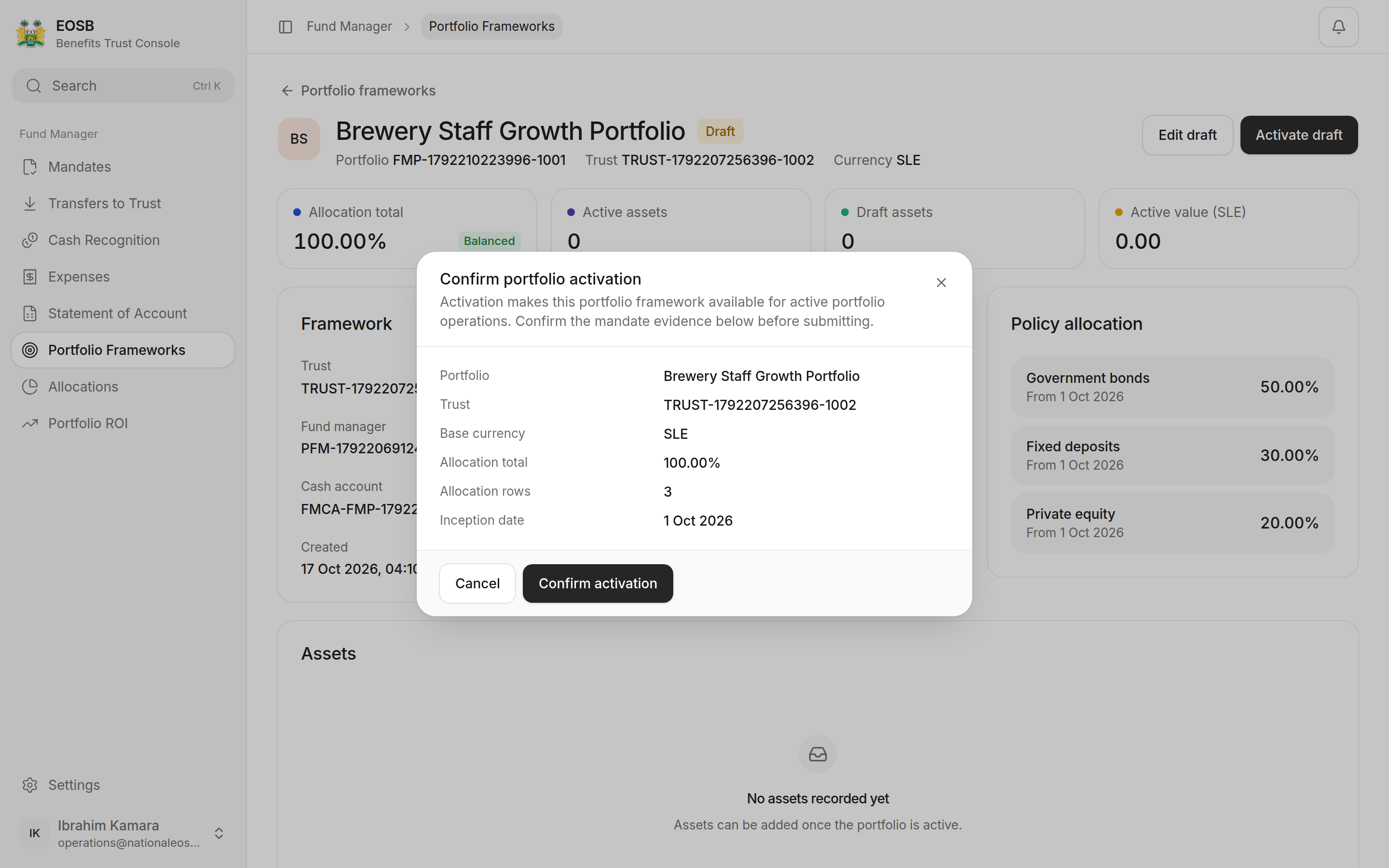The image size is (1389, 868).
Task: Click the Portfolio ROI trend icon
Action: point(30,423)
